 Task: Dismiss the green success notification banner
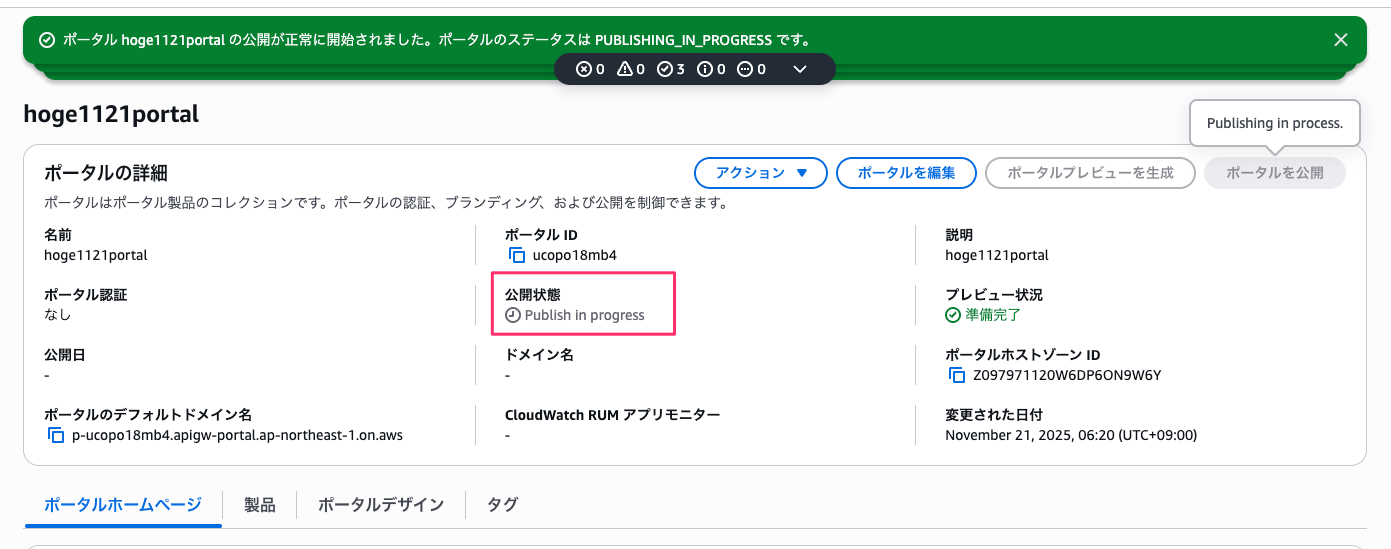(x=1340, y=40)
